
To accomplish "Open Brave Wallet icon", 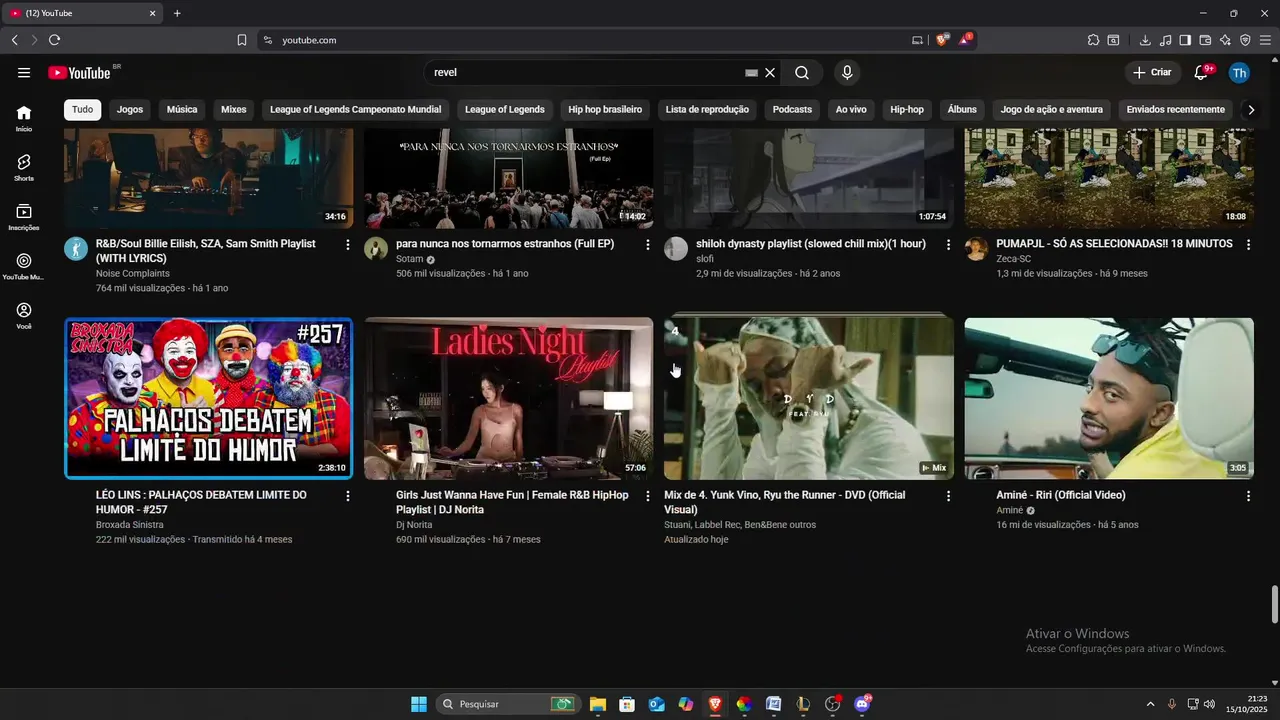I will [1205, 40].
